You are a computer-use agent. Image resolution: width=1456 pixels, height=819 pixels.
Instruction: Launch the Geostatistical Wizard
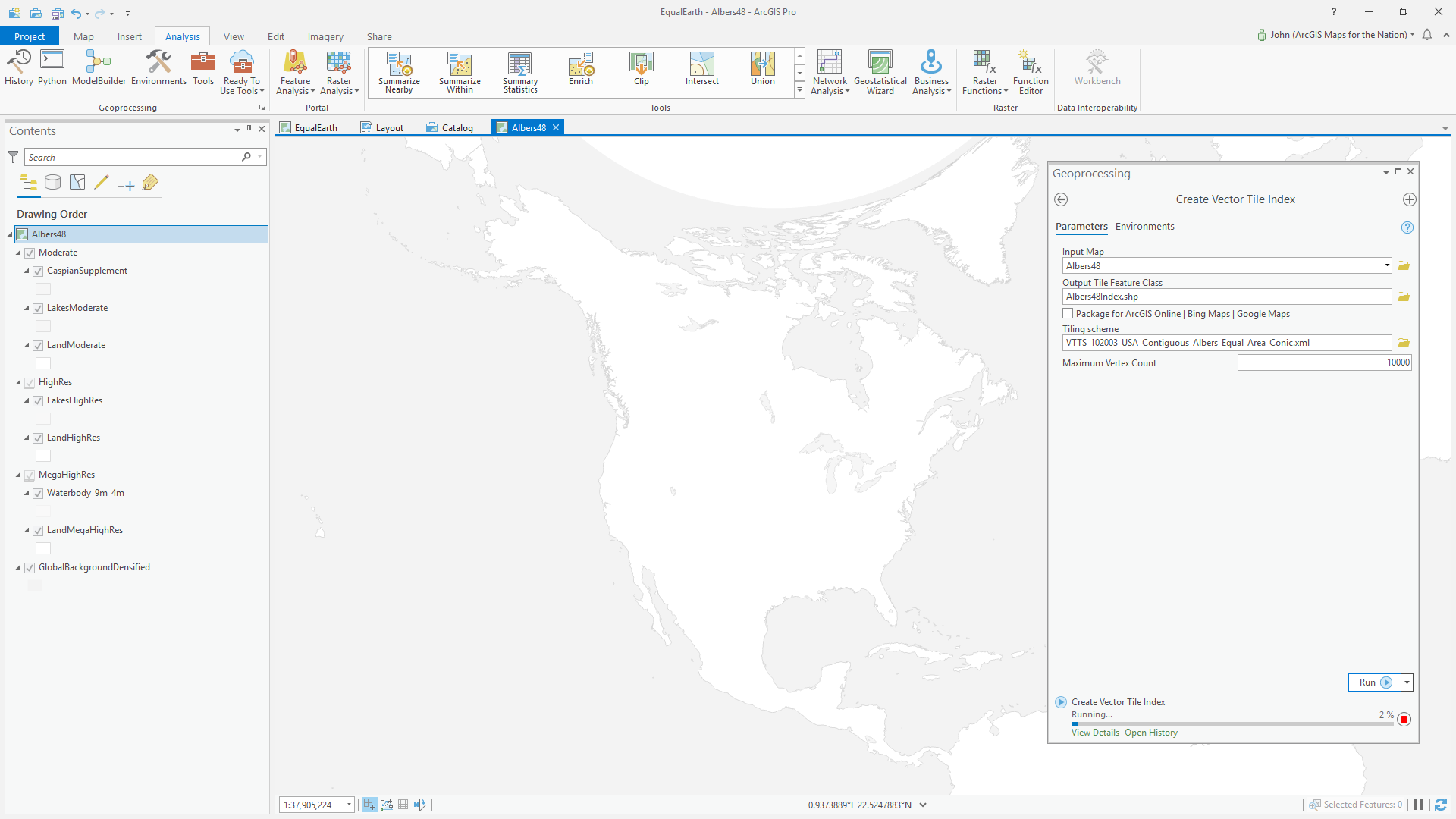coord(880,73)
